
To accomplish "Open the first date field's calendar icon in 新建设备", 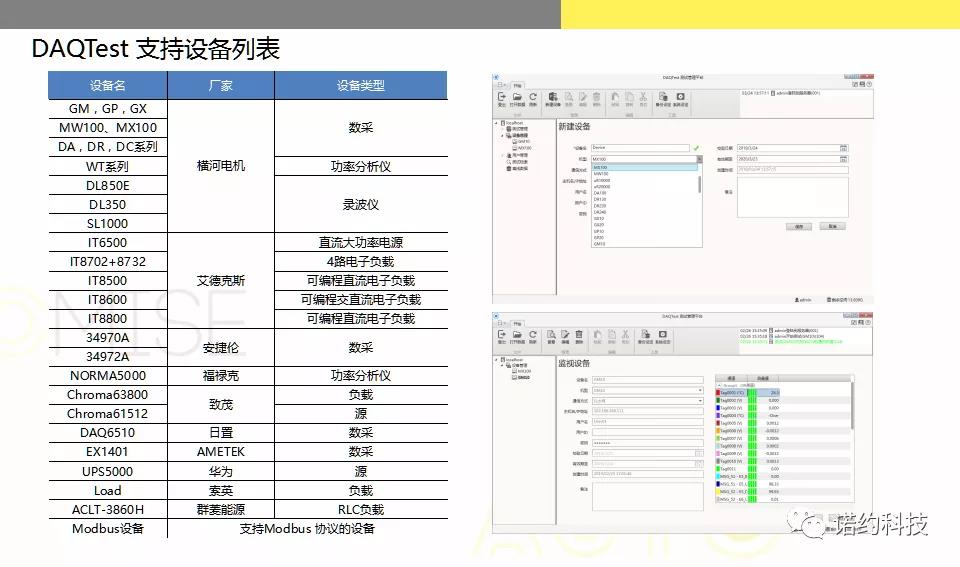I will pos(843,148).
